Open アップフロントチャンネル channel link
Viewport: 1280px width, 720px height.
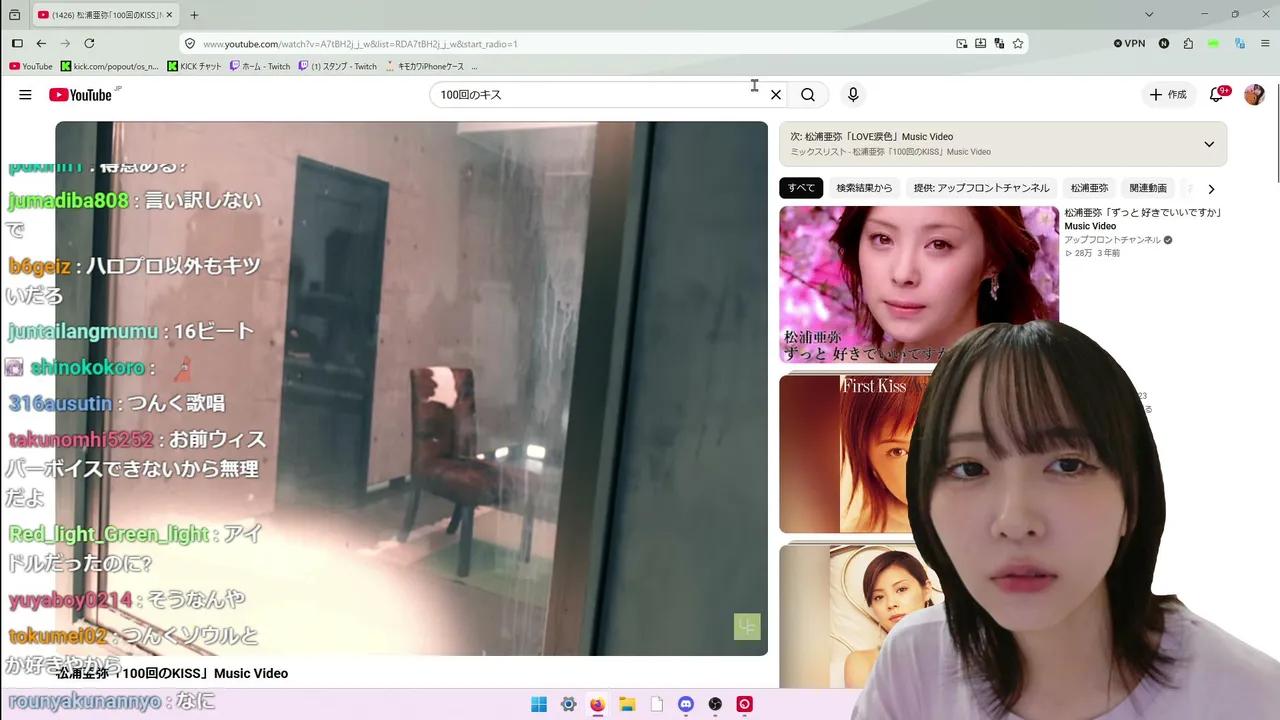point(1112,240)
